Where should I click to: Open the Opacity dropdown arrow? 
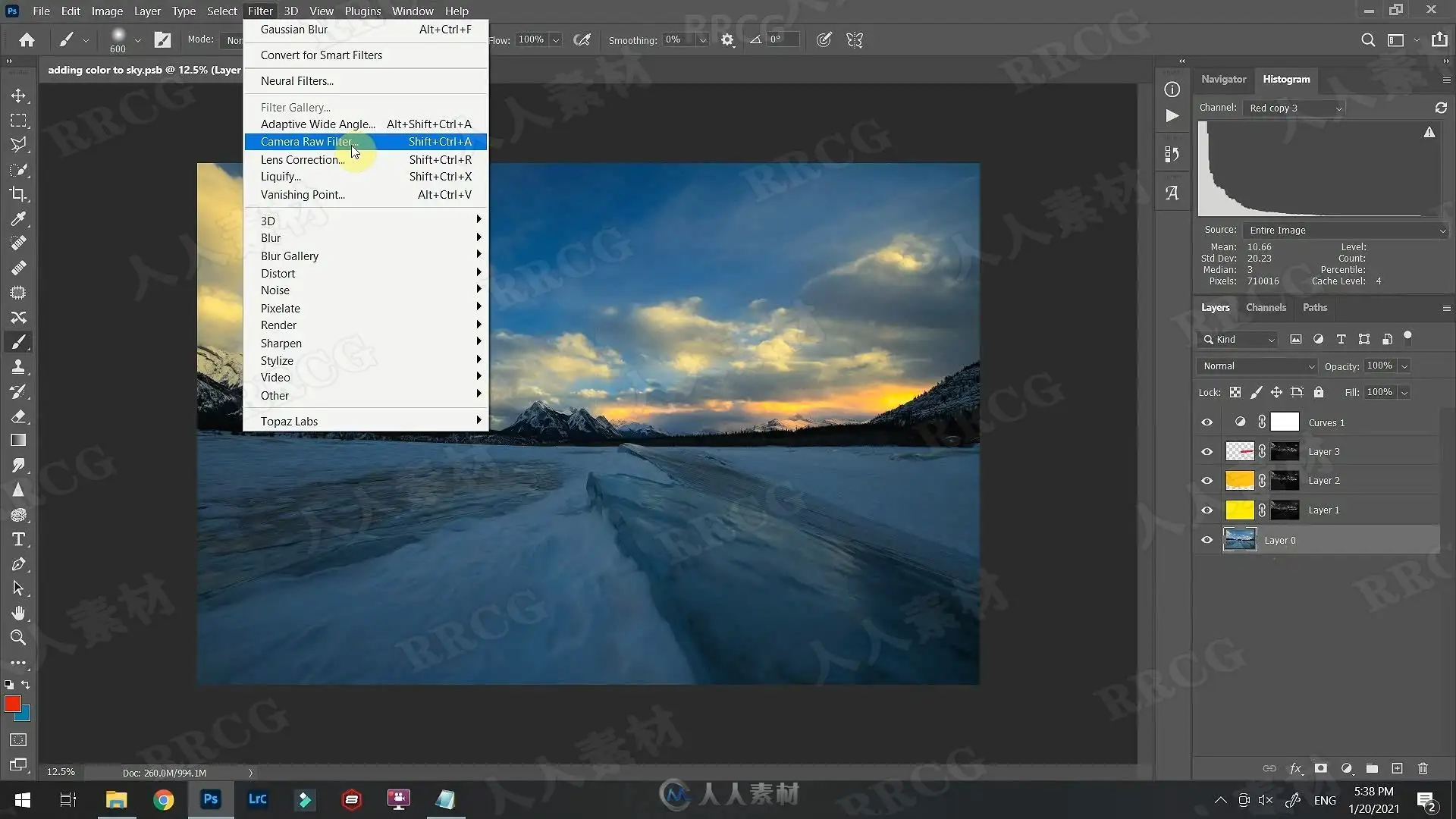(1404, 366)
